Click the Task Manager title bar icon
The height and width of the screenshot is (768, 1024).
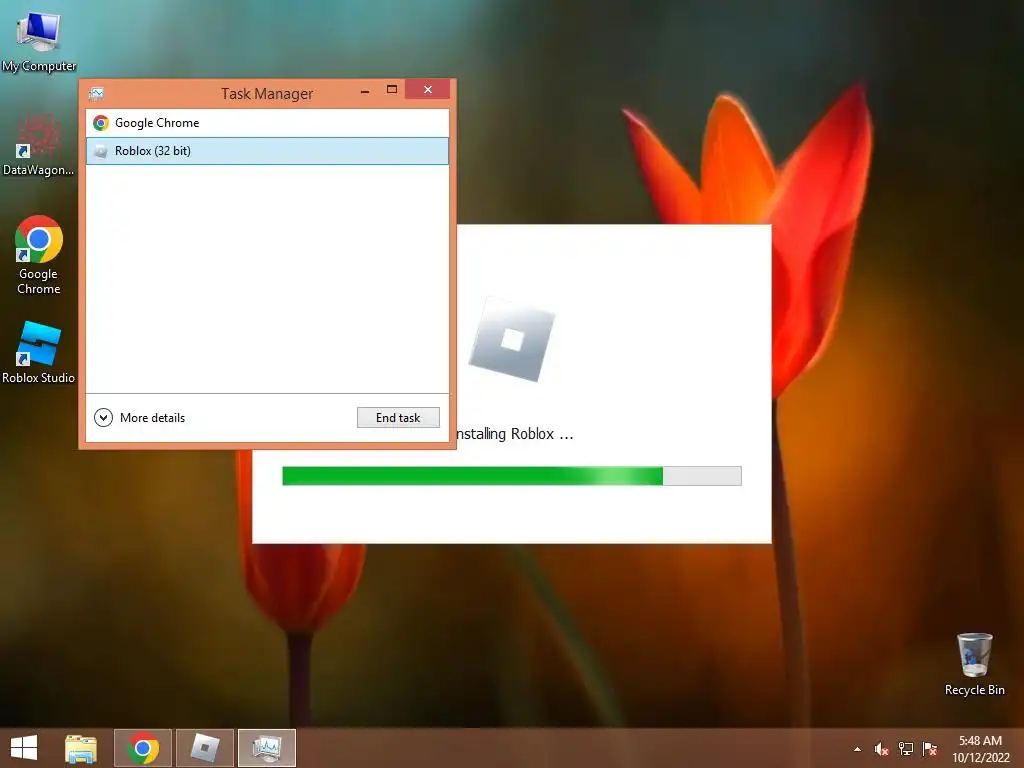(x=96, y=93)
